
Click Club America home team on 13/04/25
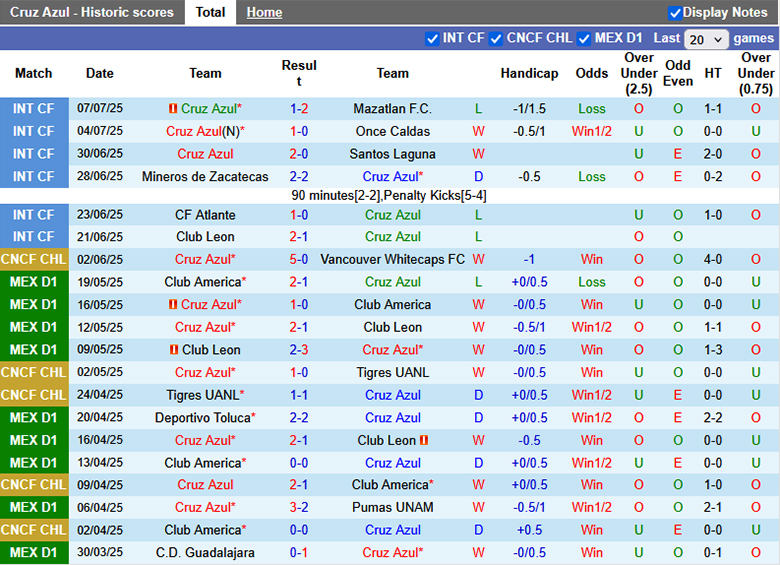click(202, 463)
